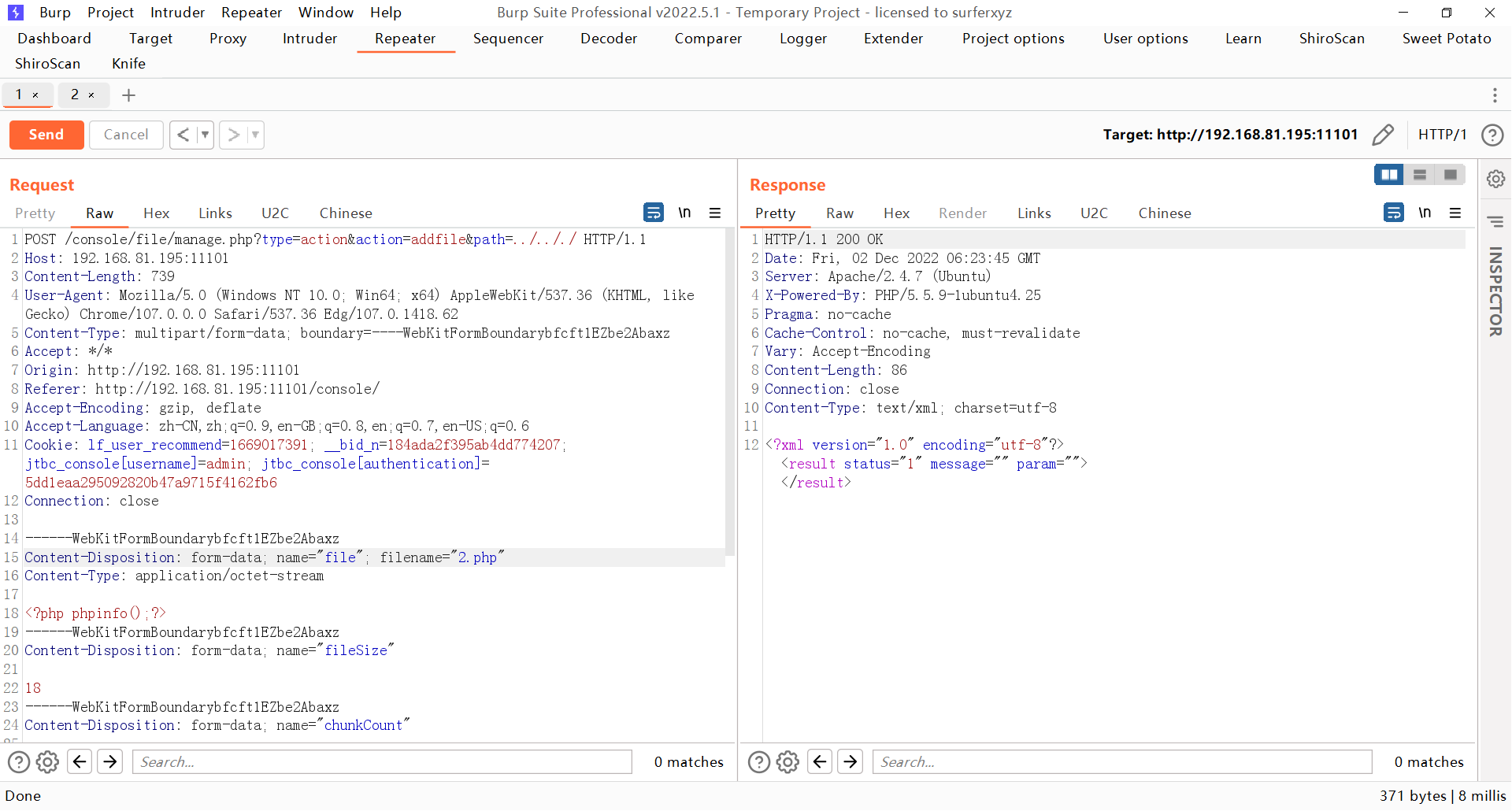This screenshot has width=1512, height=811.
Task: Open Inspector settings gear icon
Action: [1495, 179]
